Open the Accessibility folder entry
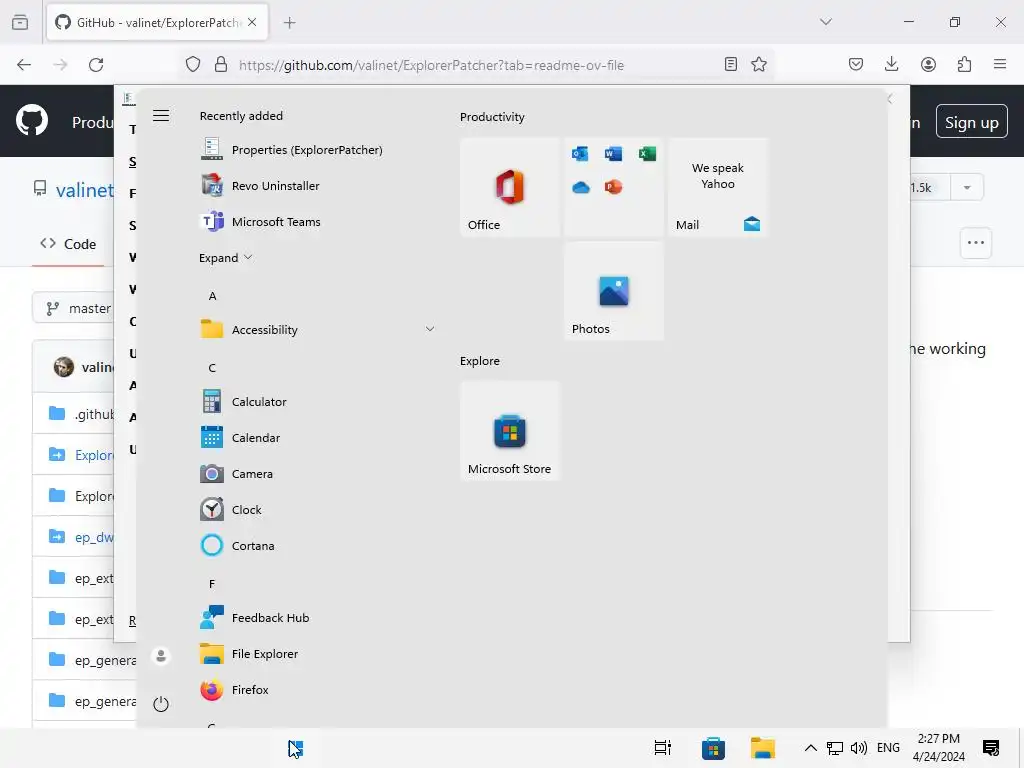The width and height of the screenshot is (1024, 768). pyautogui.click(x=317, y=330)
